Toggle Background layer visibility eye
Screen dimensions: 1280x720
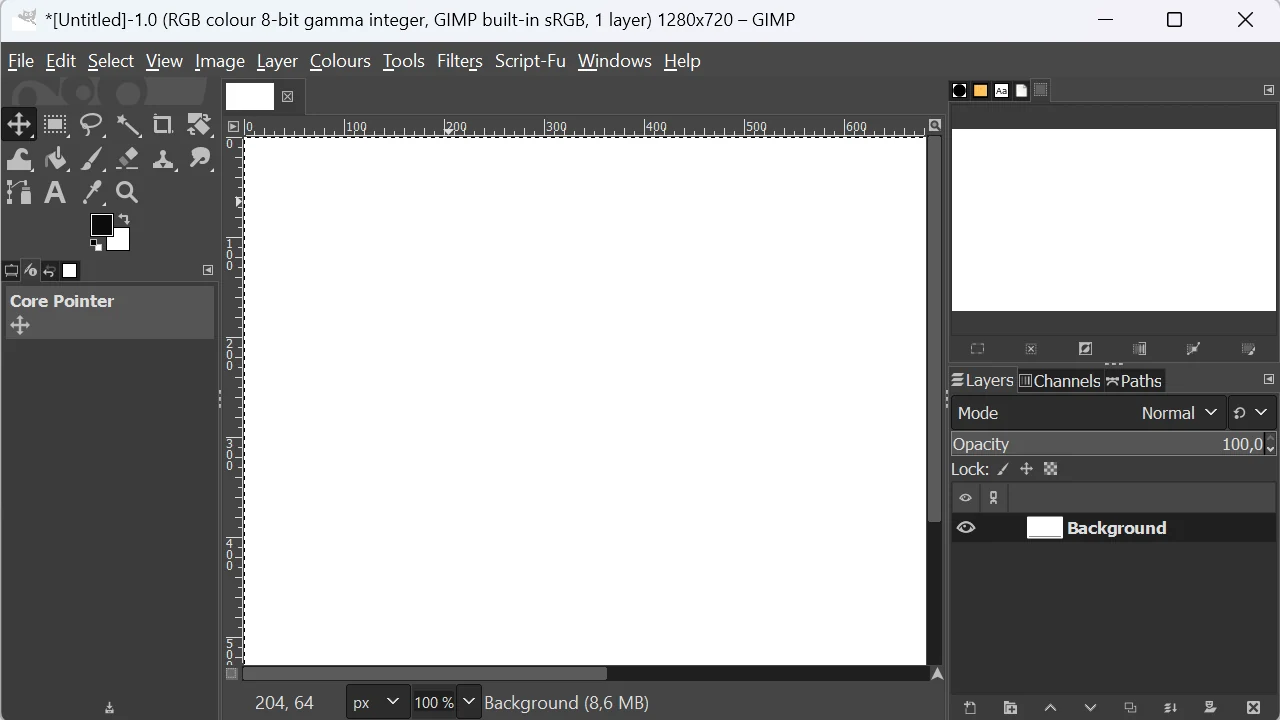[x=966, y=528]
